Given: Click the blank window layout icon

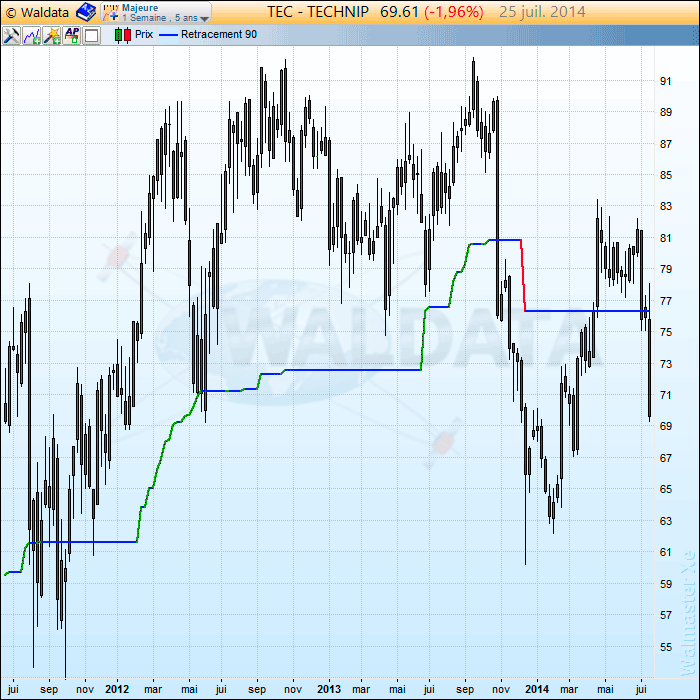Looking at the screenshot, I should click(x=92, y=35).
